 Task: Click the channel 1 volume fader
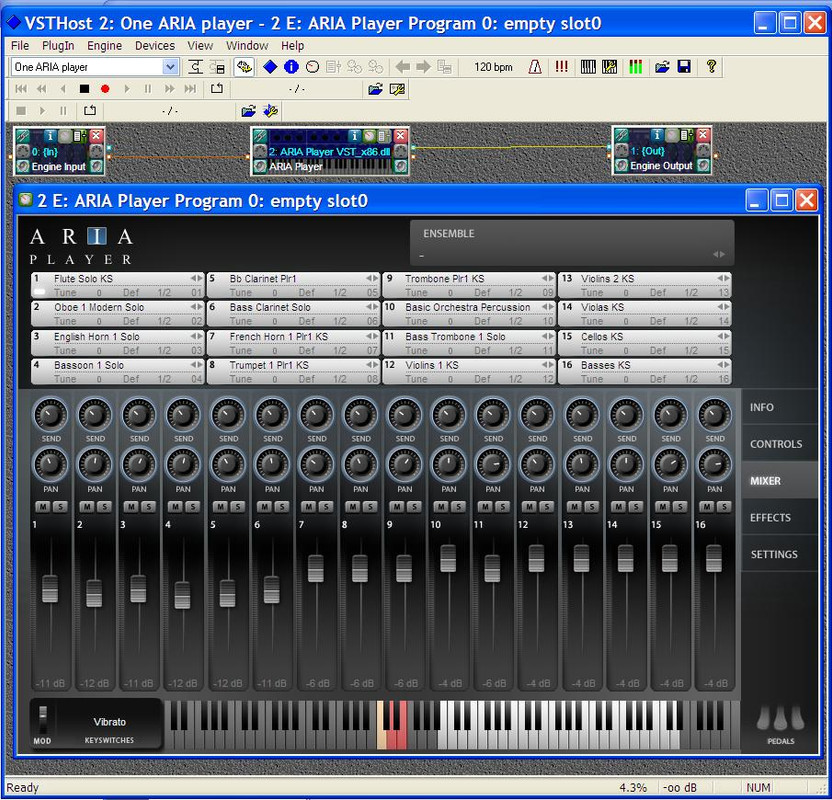tap(50, 589)
